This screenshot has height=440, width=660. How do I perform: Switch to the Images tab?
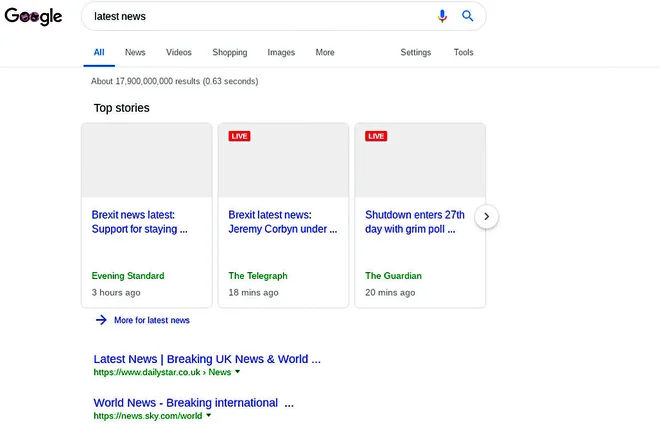281,52
